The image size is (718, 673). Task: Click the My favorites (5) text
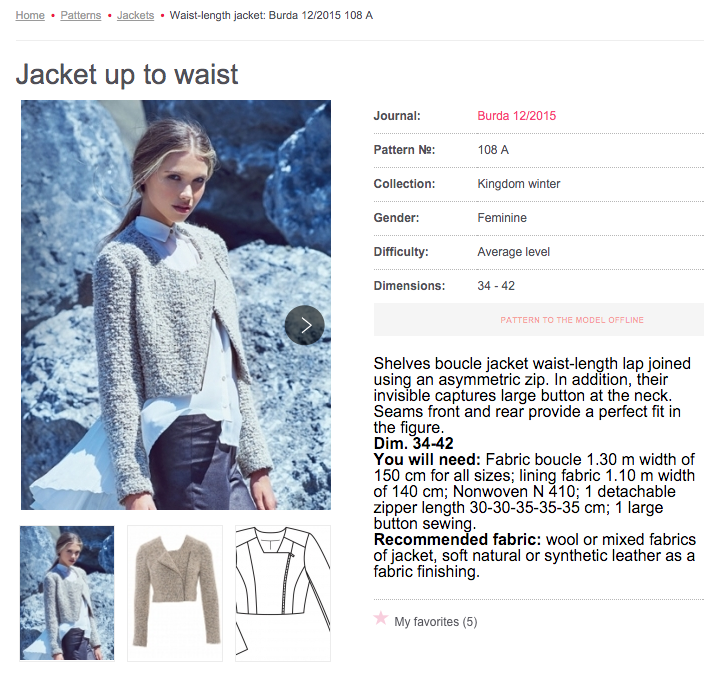pos(435,622)
